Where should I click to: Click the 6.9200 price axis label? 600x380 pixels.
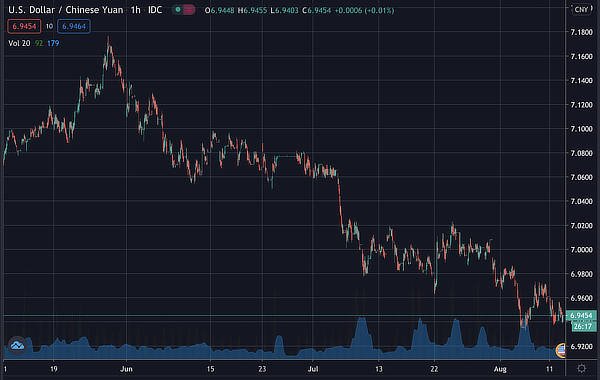(x=581, y=346)
